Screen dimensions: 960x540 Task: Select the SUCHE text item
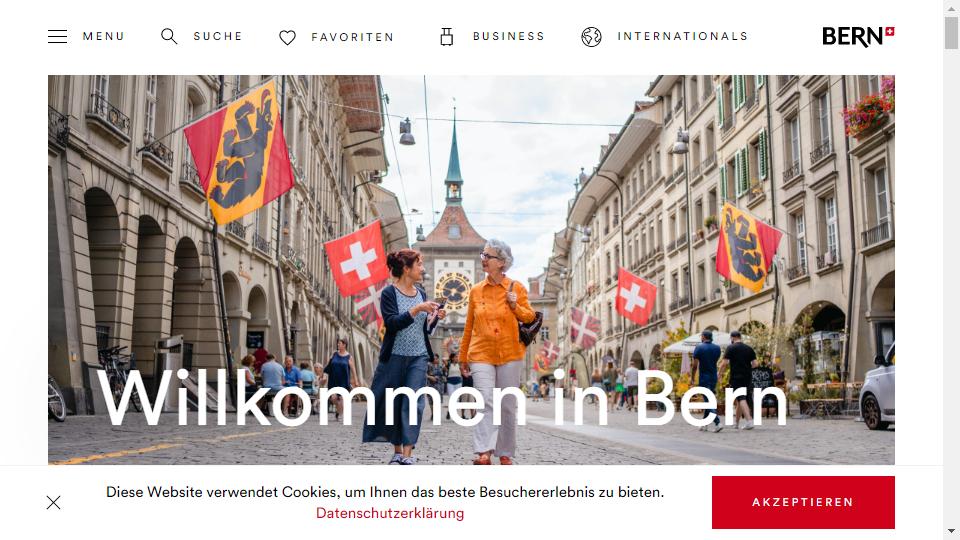[x=218, y=36]
